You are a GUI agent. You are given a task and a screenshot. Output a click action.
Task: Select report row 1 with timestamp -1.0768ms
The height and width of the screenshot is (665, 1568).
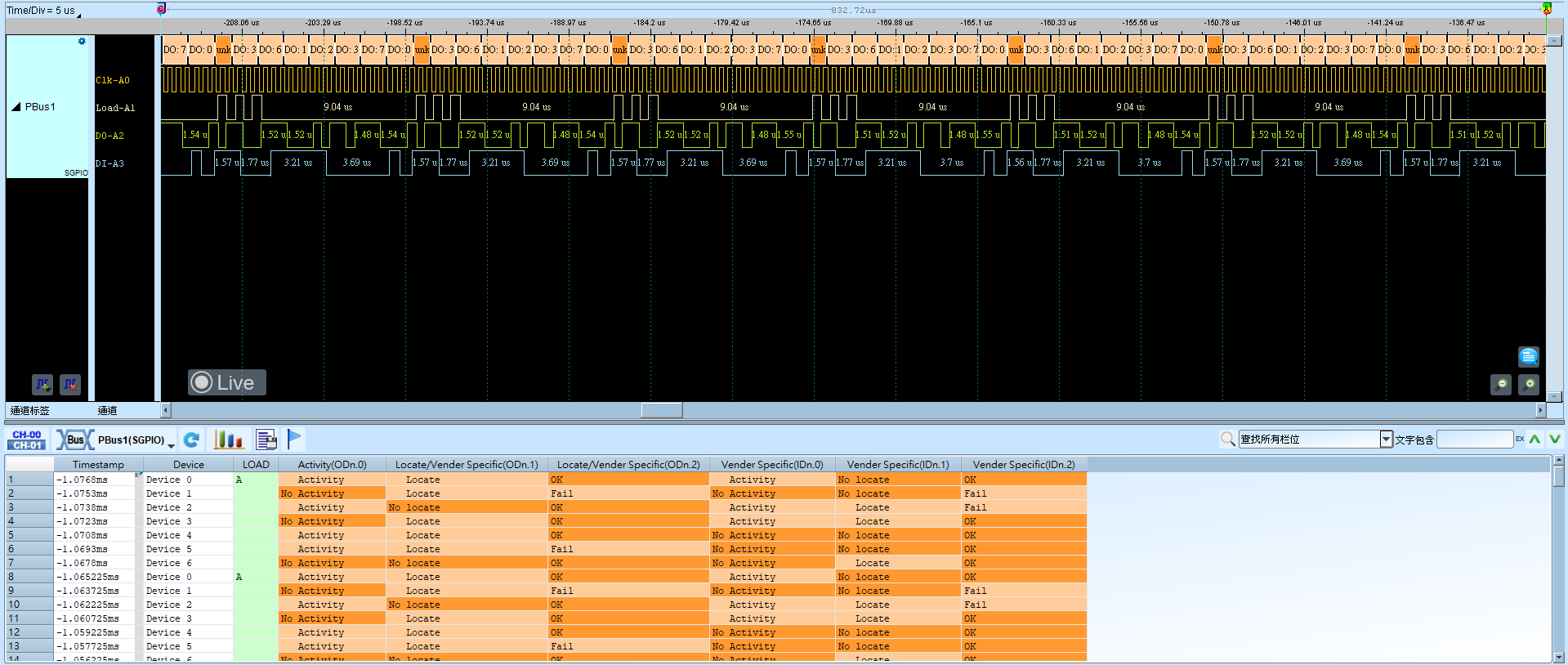tap(546, 480)
